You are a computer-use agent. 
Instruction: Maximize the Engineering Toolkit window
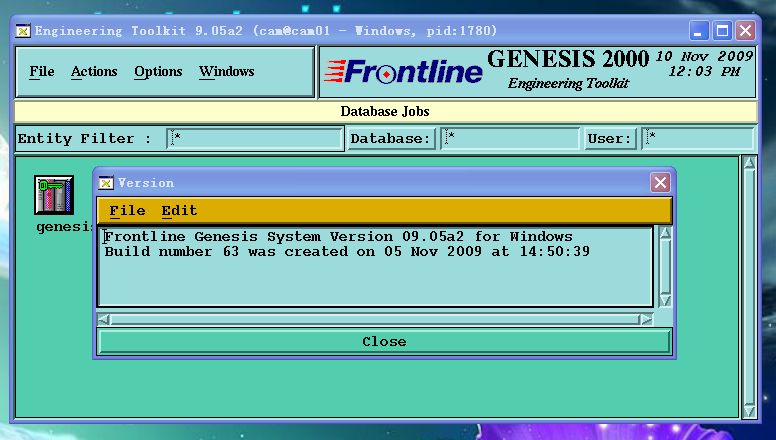click(x=722, y=31)
